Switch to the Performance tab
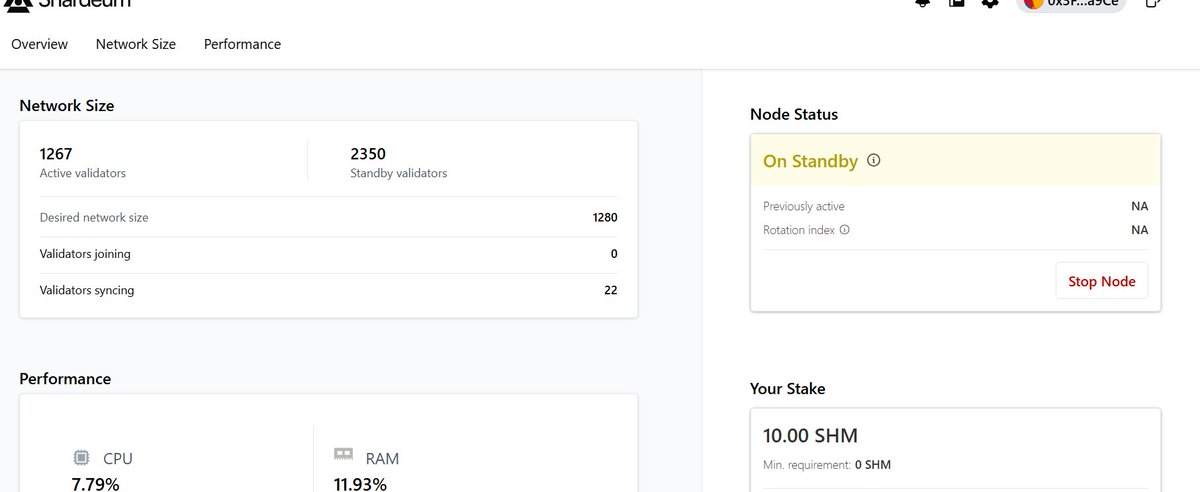The width and height of the screenshot is (1200, 492). point(242,44)
